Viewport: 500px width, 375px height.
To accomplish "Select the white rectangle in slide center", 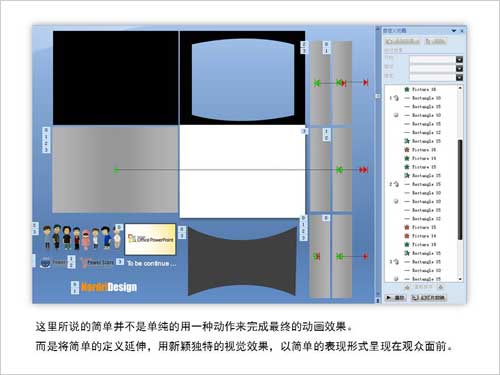I will point(242,171).
